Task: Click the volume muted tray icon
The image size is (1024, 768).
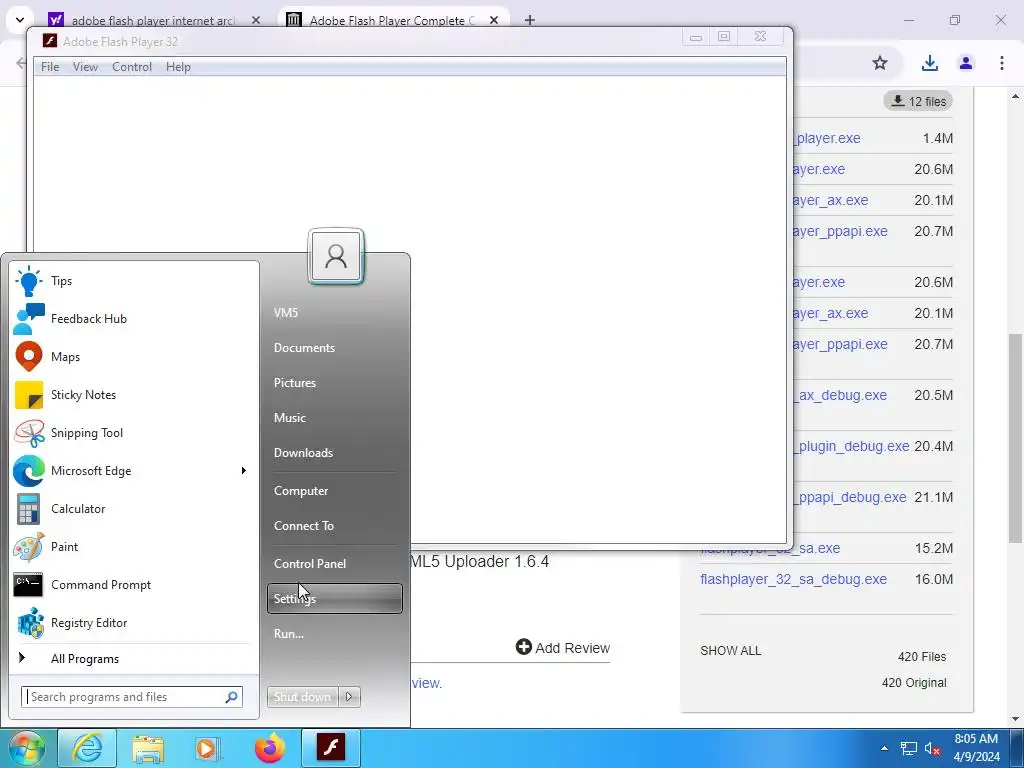Action: (932, 748)
